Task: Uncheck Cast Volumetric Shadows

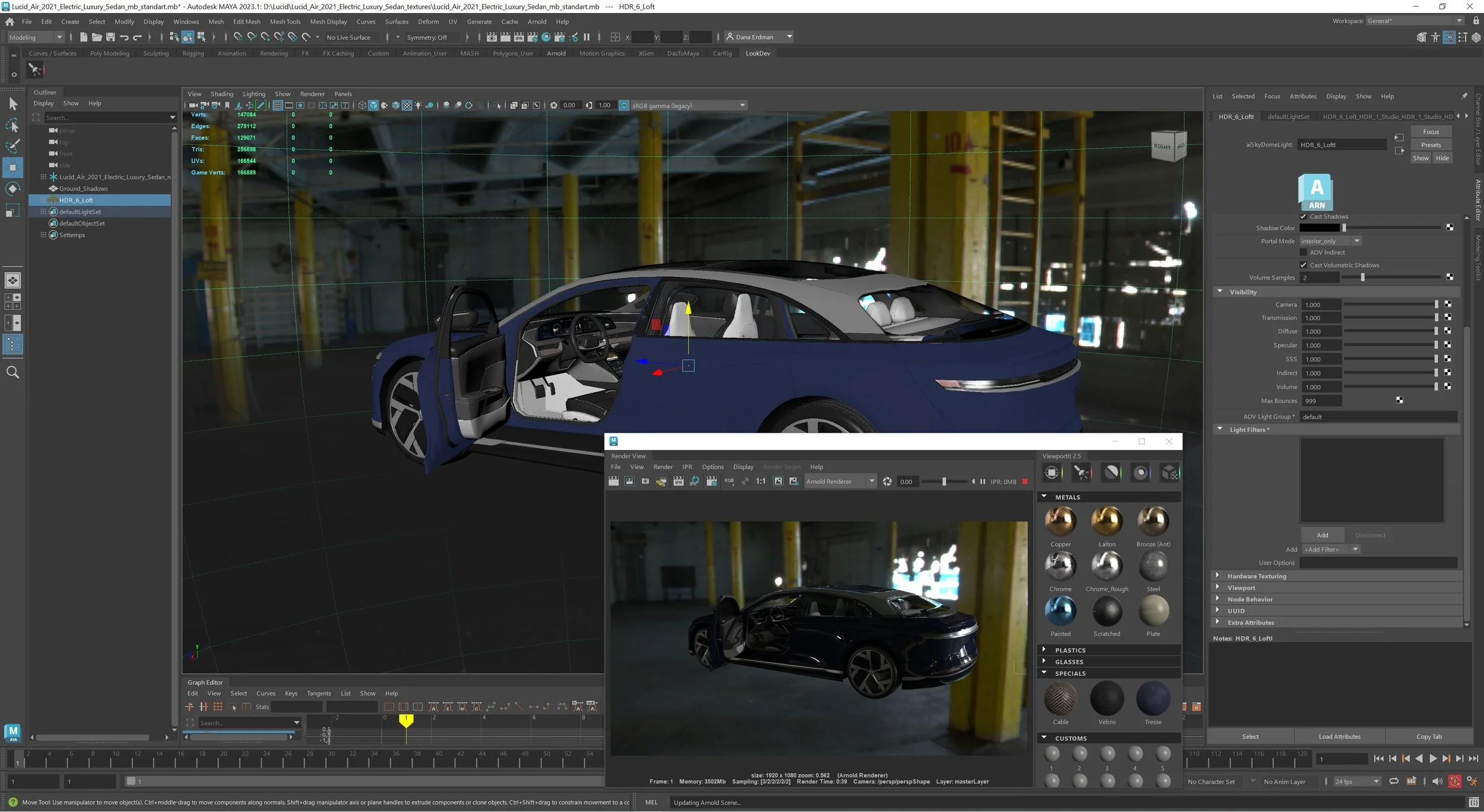Action: (1304, 265)
